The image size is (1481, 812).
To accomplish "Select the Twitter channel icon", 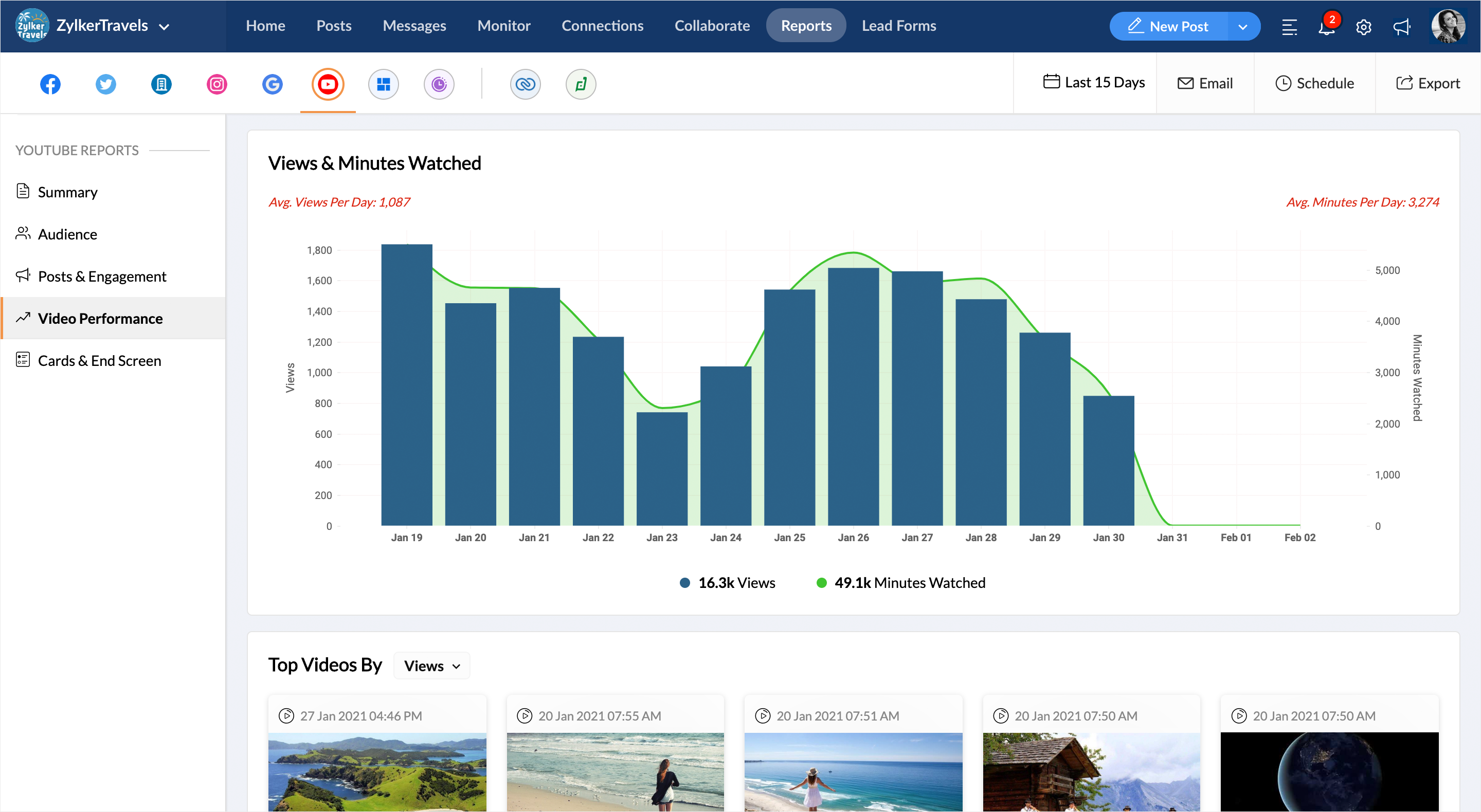I will (x=106, y=84).
